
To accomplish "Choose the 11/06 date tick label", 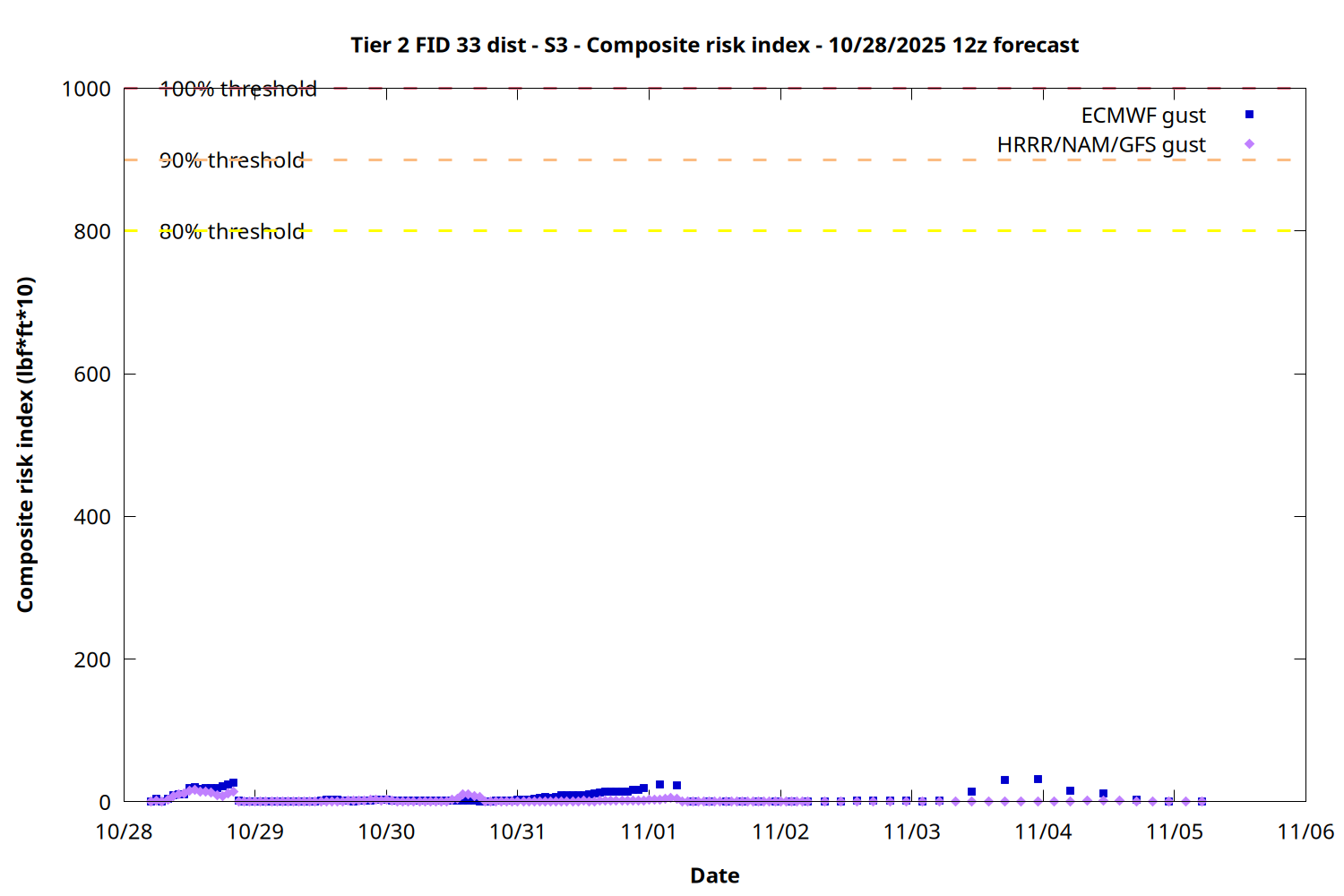I will tap(1305, 831).
